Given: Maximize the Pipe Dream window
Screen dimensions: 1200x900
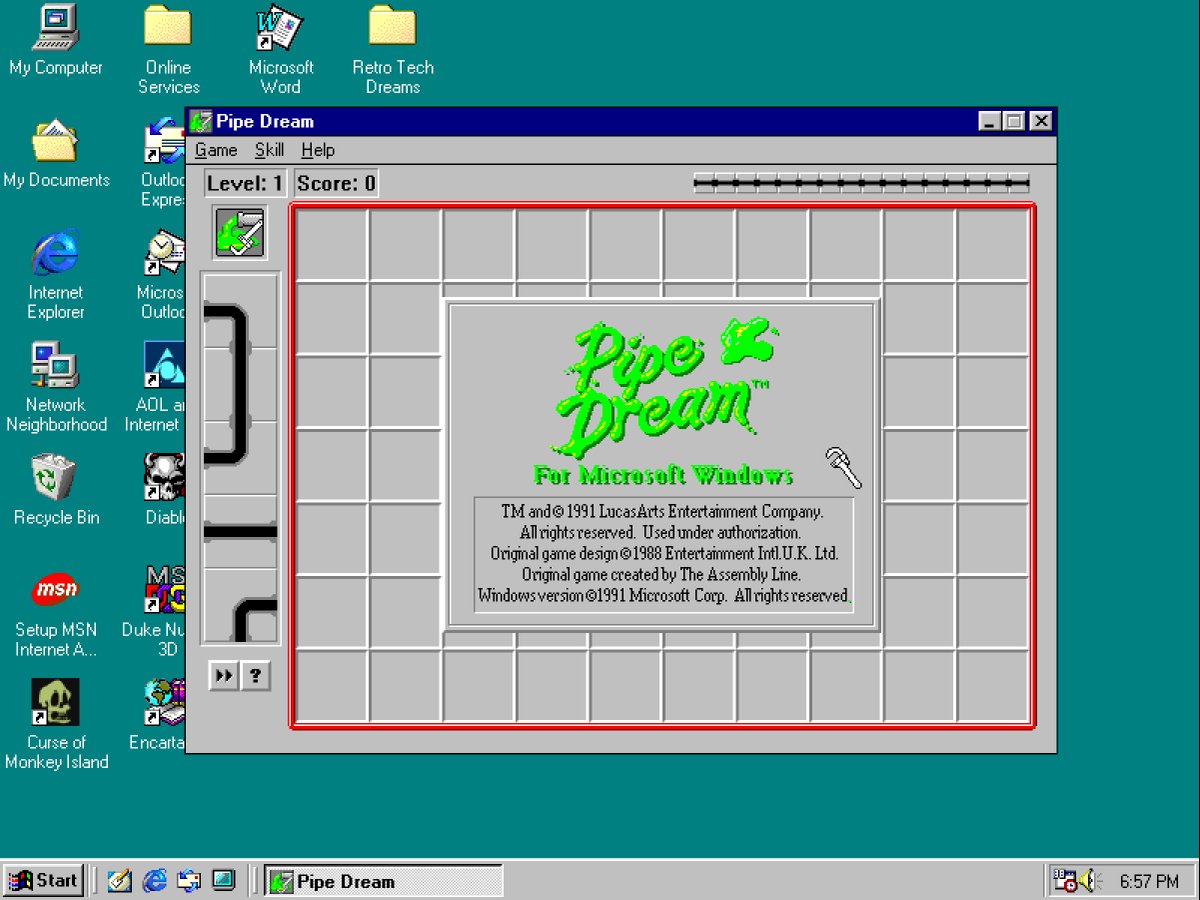Looking at the screenshot, I should point(1014,122).
